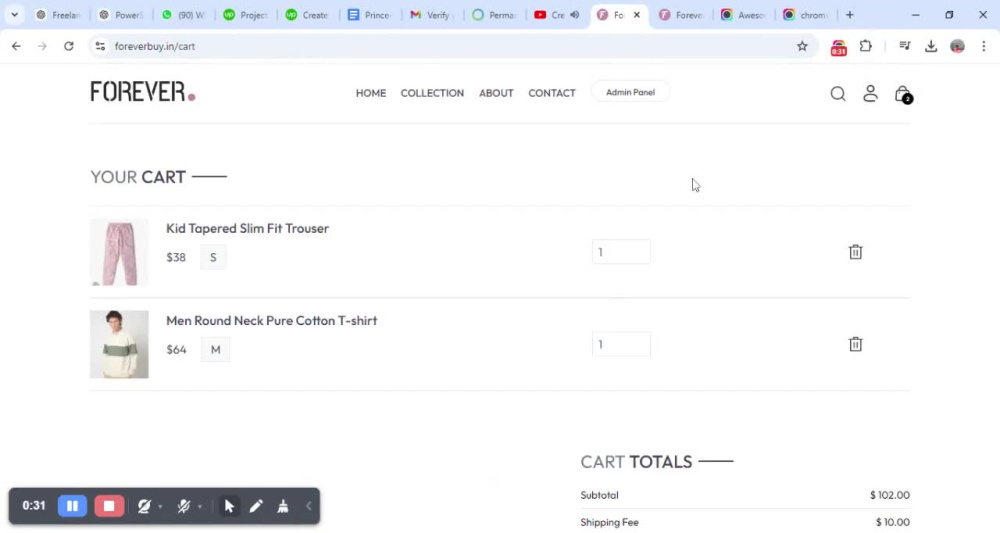Open the user profile icon
This screenshot has width=1000, height=533.
coord(870,94)
